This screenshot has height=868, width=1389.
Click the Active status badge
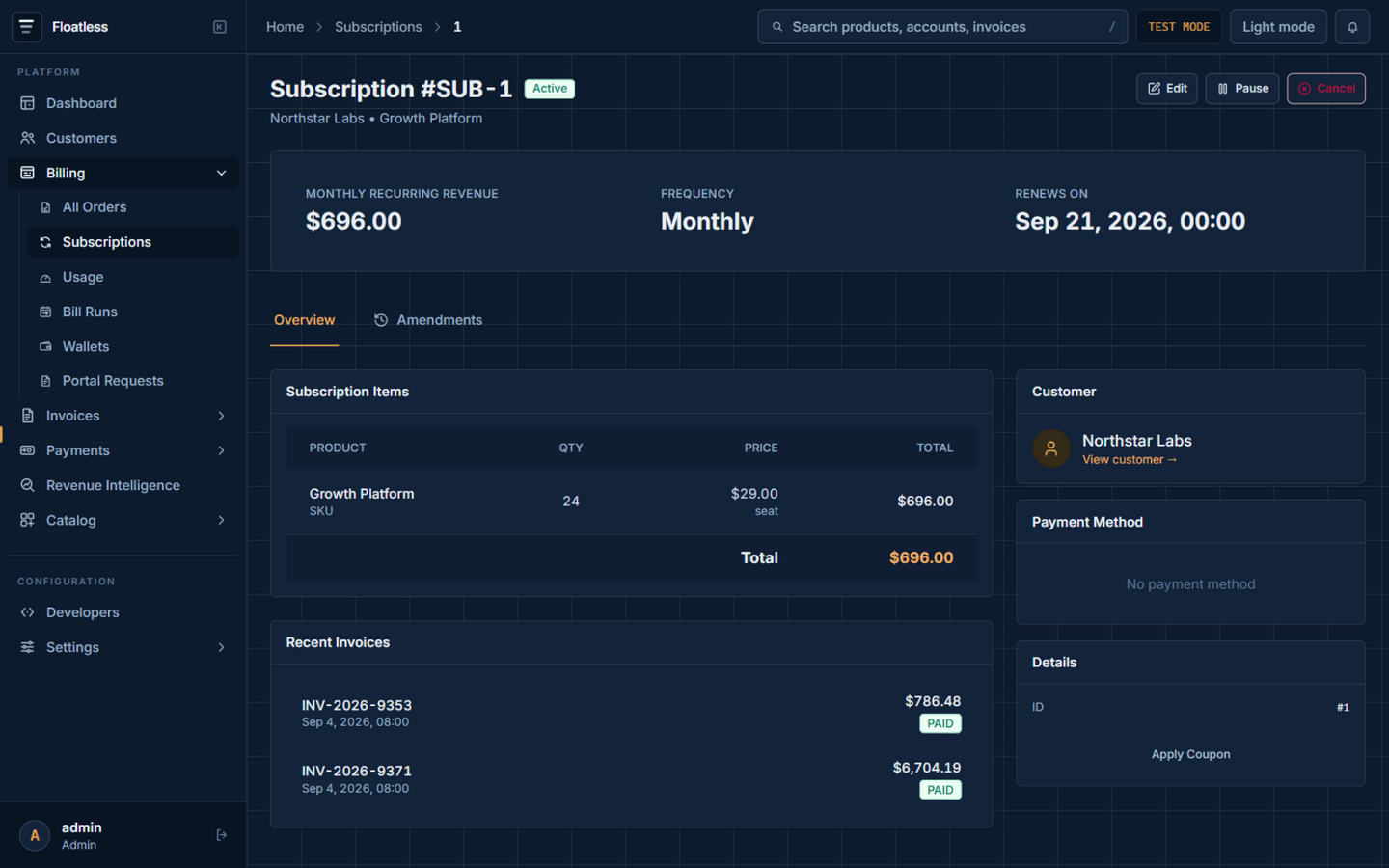(550, 89)
